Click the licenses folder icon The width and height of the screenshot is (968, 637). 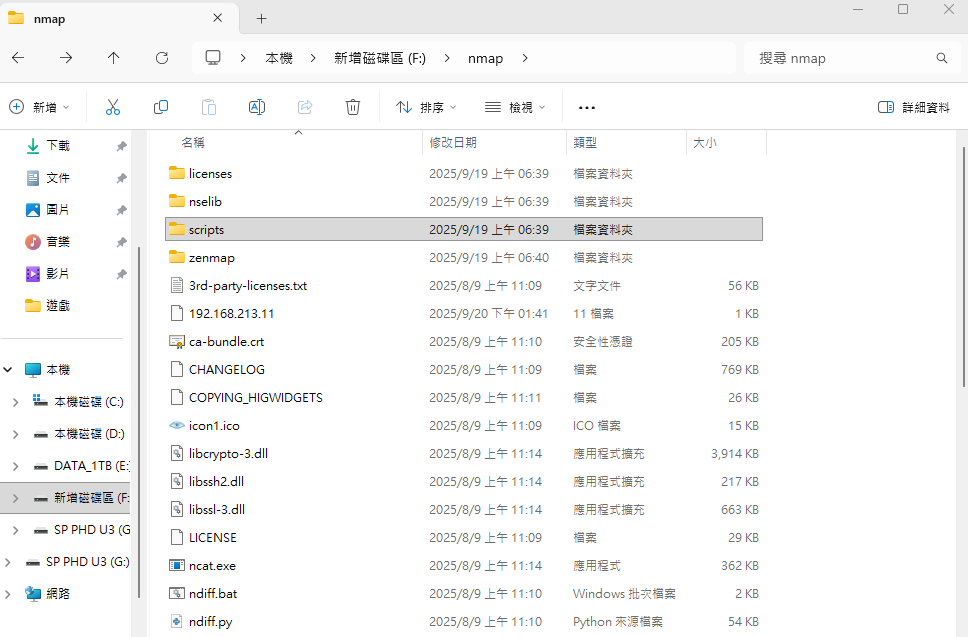click(177, 173)
